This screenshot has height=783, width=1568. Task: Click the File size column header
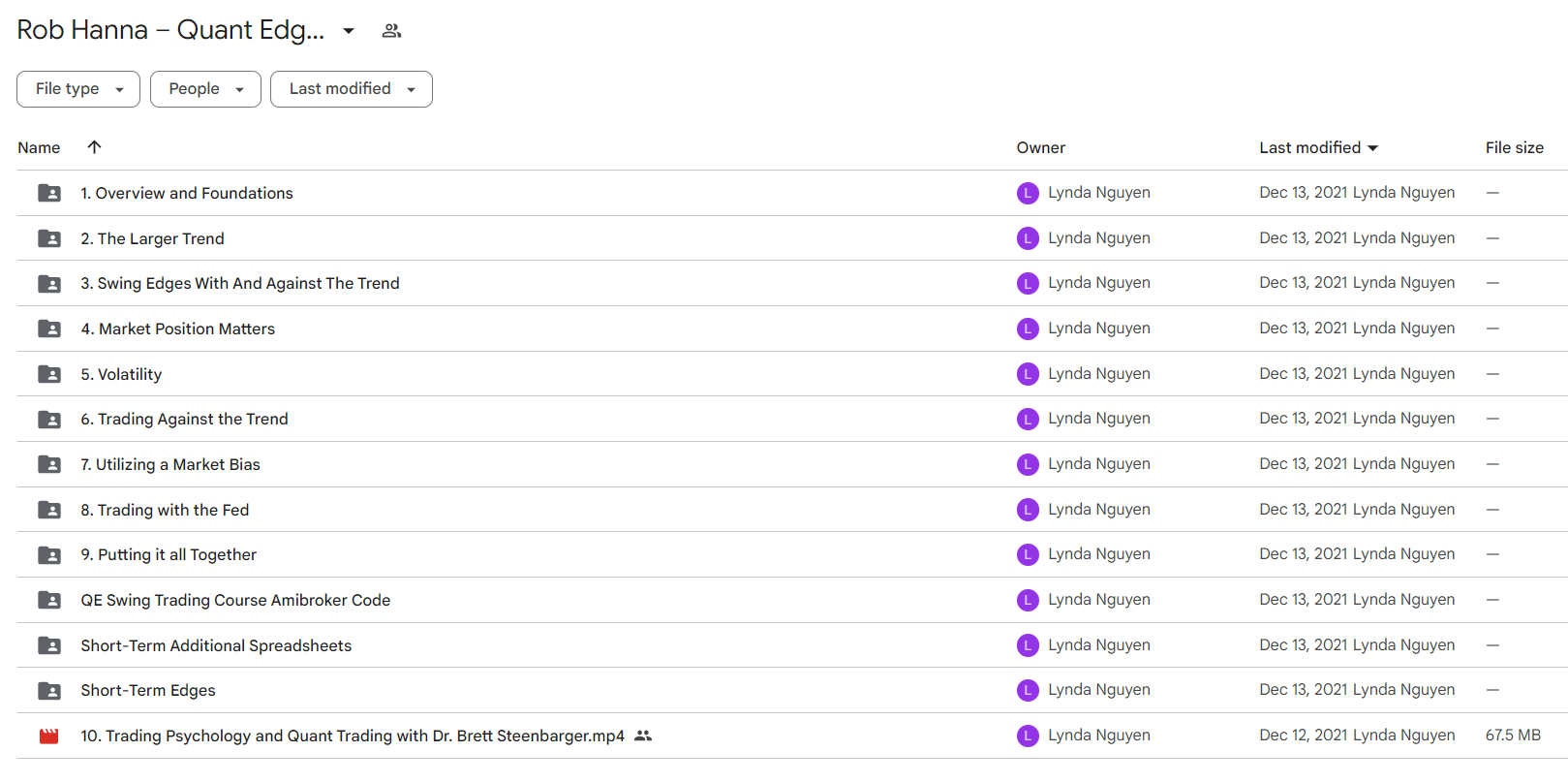[1515, 147]
